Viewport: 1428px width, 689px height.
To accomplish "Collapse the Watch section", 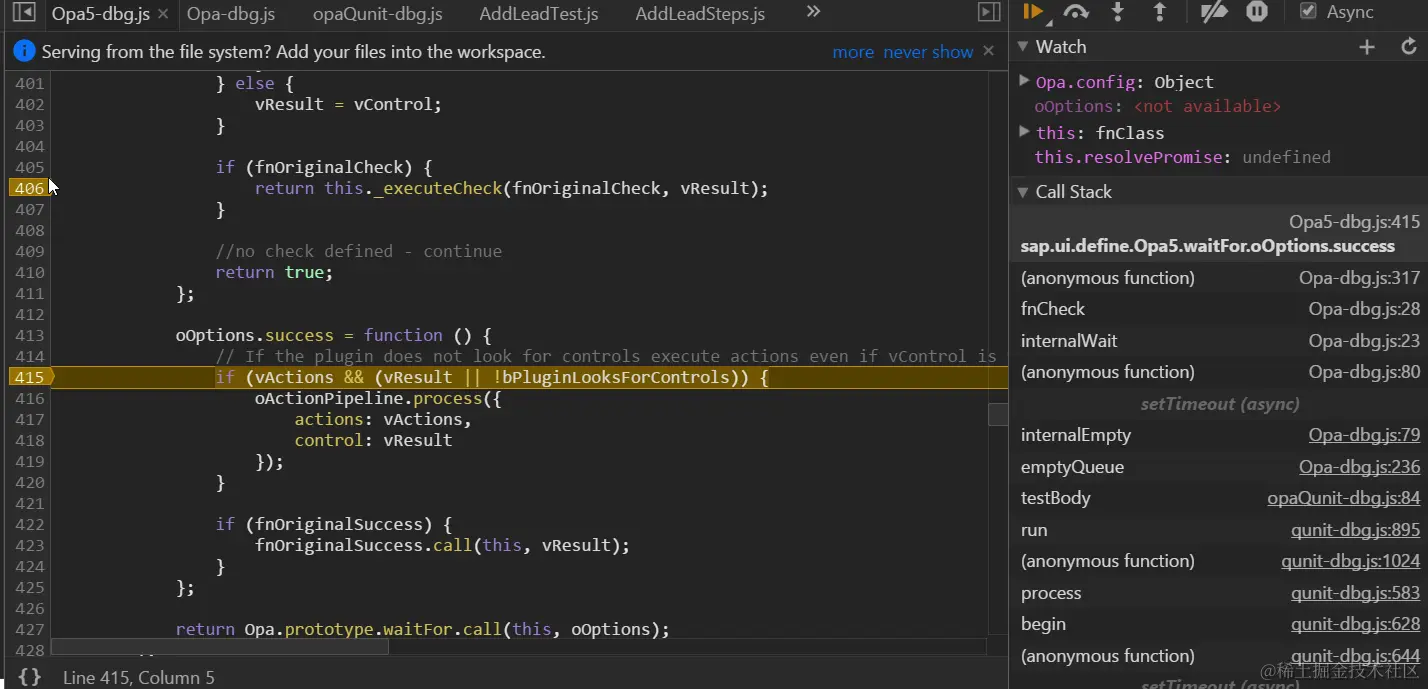I will point(1022,47).
